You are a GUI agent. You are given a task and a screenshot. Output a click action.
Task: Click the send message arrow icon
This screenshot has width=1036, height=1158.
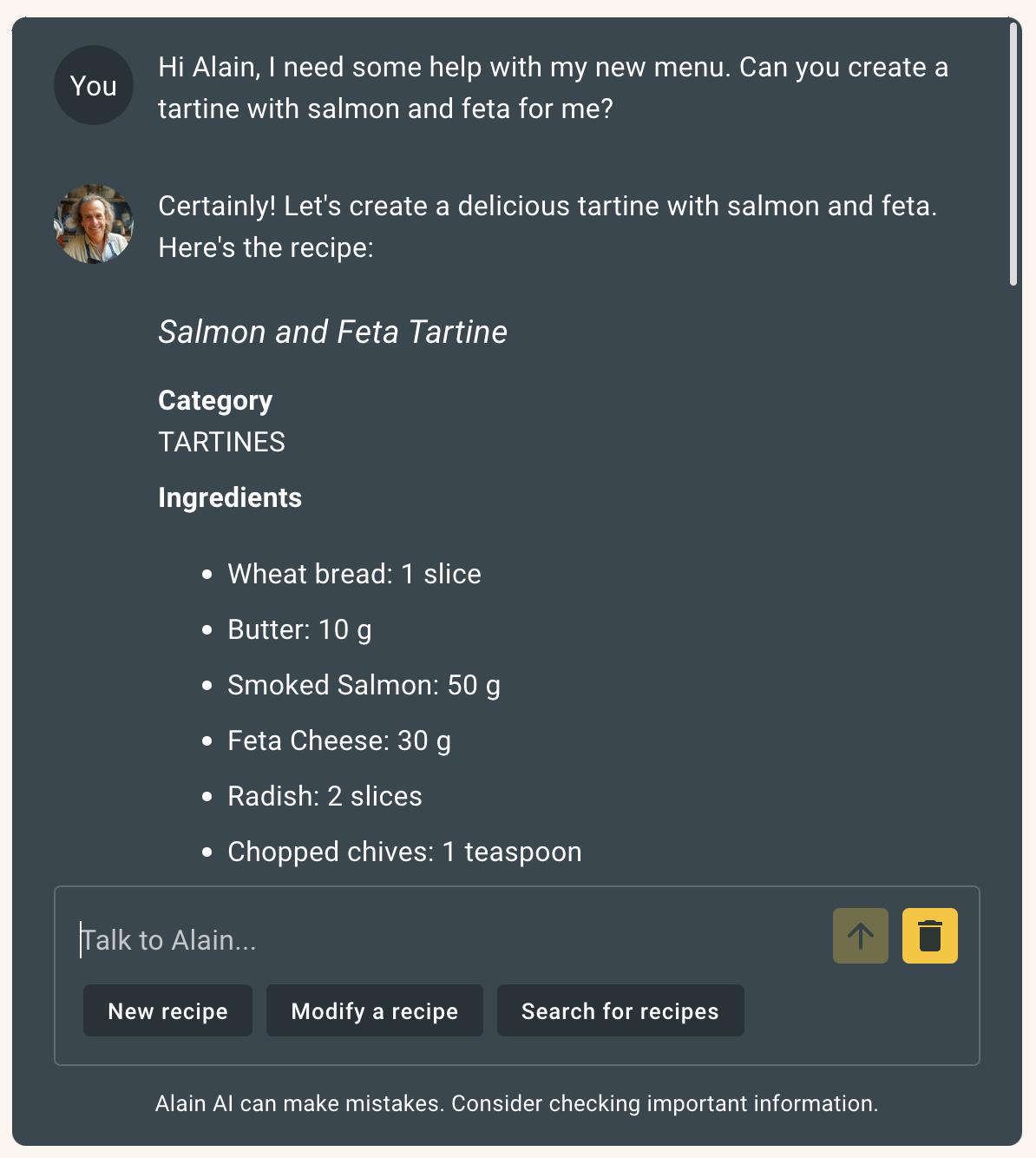click(860, 936)
